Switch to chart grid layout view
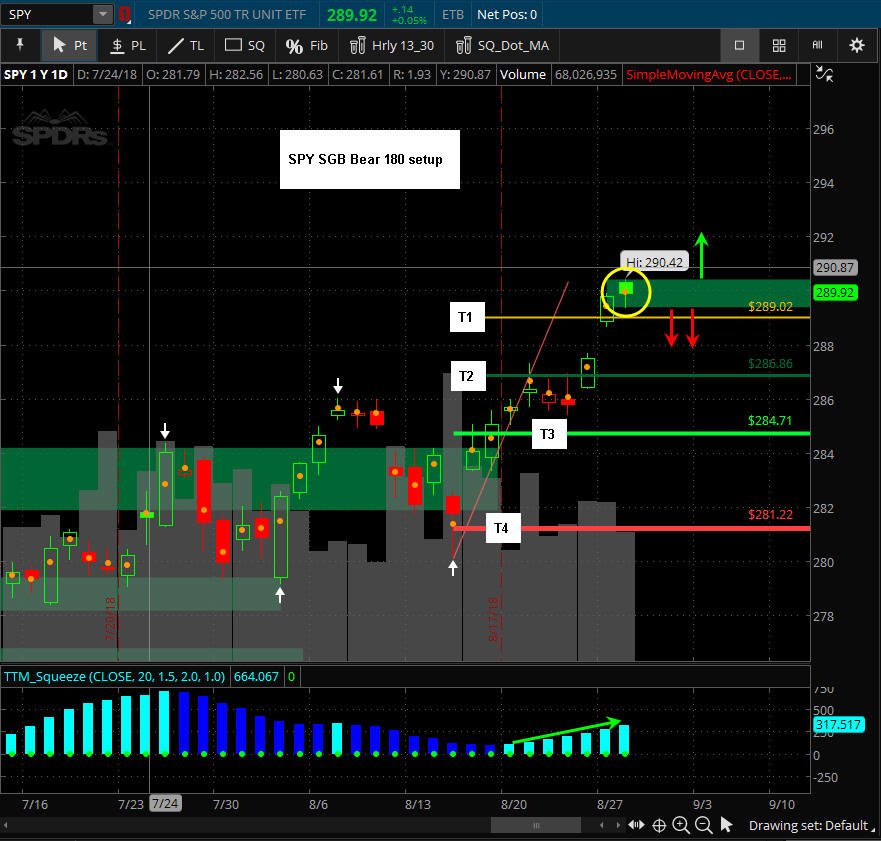 [779, 46]
